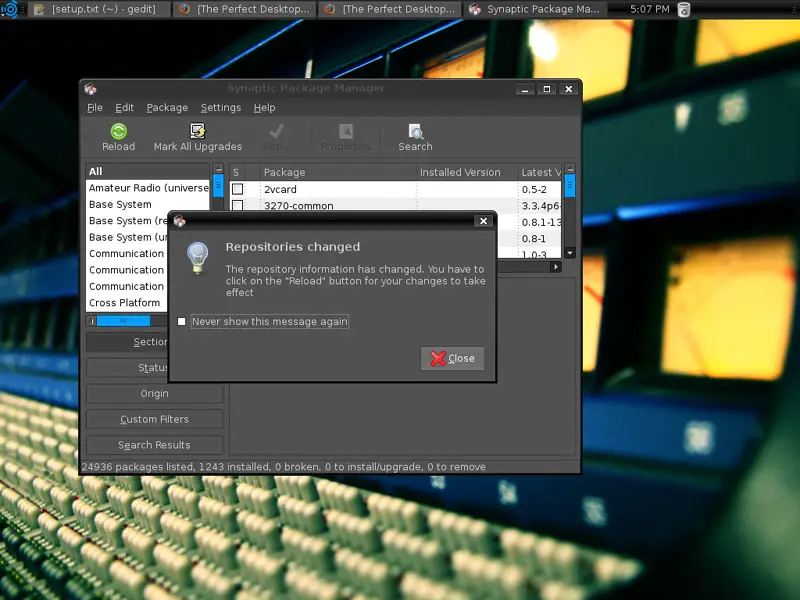Screen dimensions: 800x600
Task: Enable "Never show this message again" checkbox
Action: pyautogui.click(x=182, y=322)
